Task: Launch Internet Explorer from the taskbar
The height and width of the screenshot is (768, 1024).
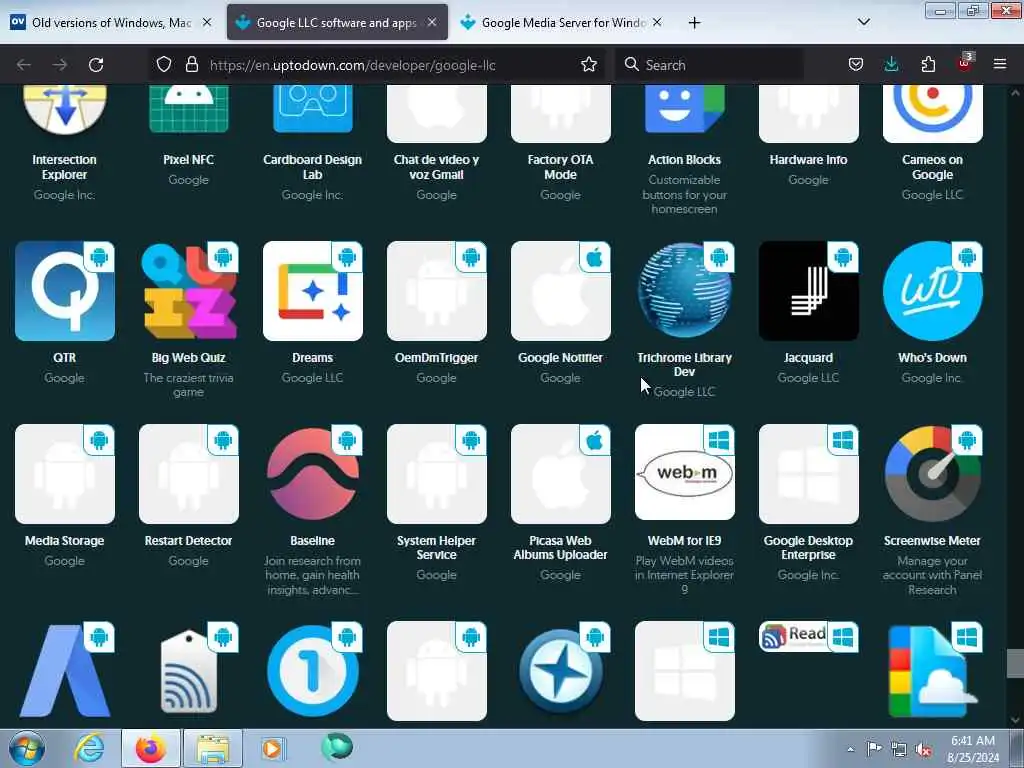Action: coord(89,749)
